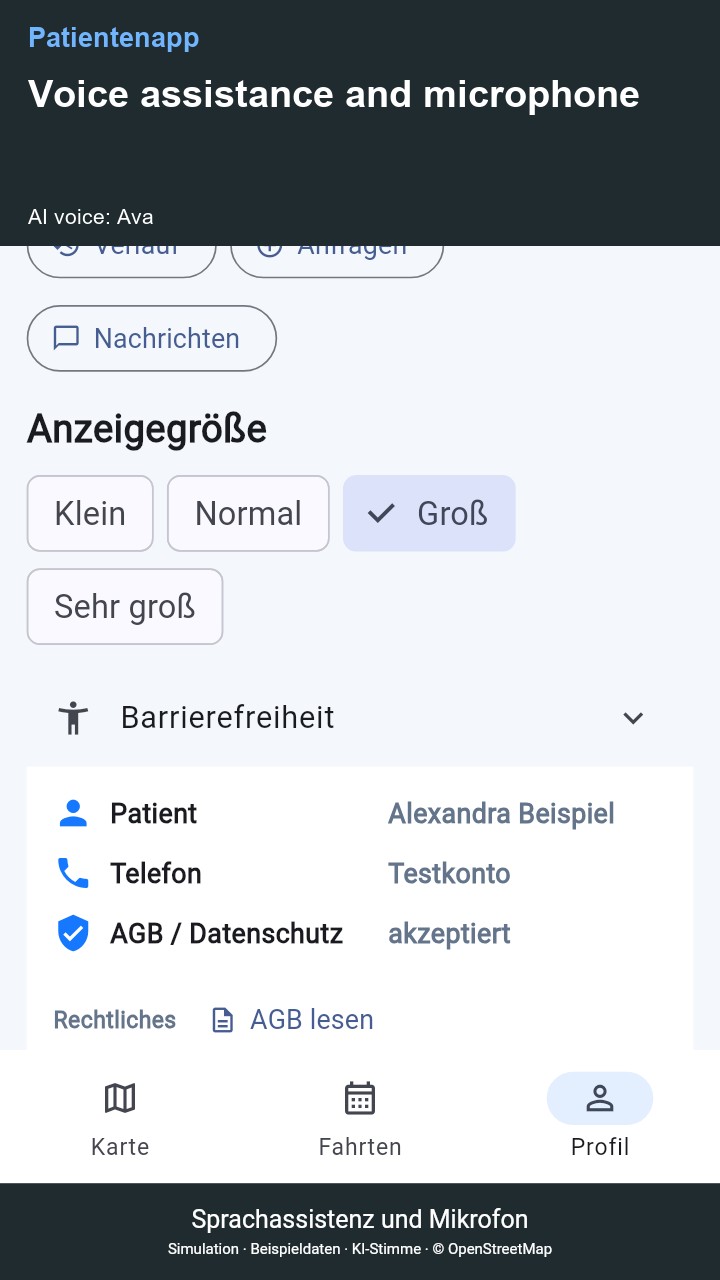This screenshot has width=720, height=1280.
Task: Select the Profil person icon
Action: coord(600,1098)
